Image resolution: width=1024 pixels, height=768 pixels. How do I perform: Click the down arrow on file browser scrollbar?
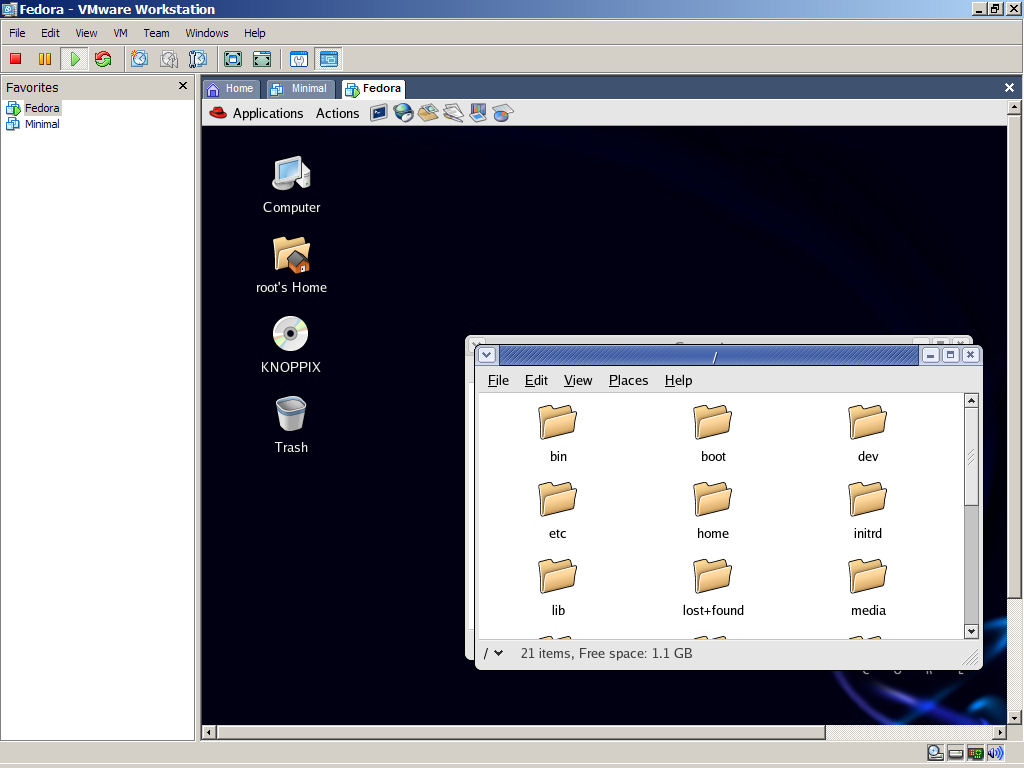point(971,632)
